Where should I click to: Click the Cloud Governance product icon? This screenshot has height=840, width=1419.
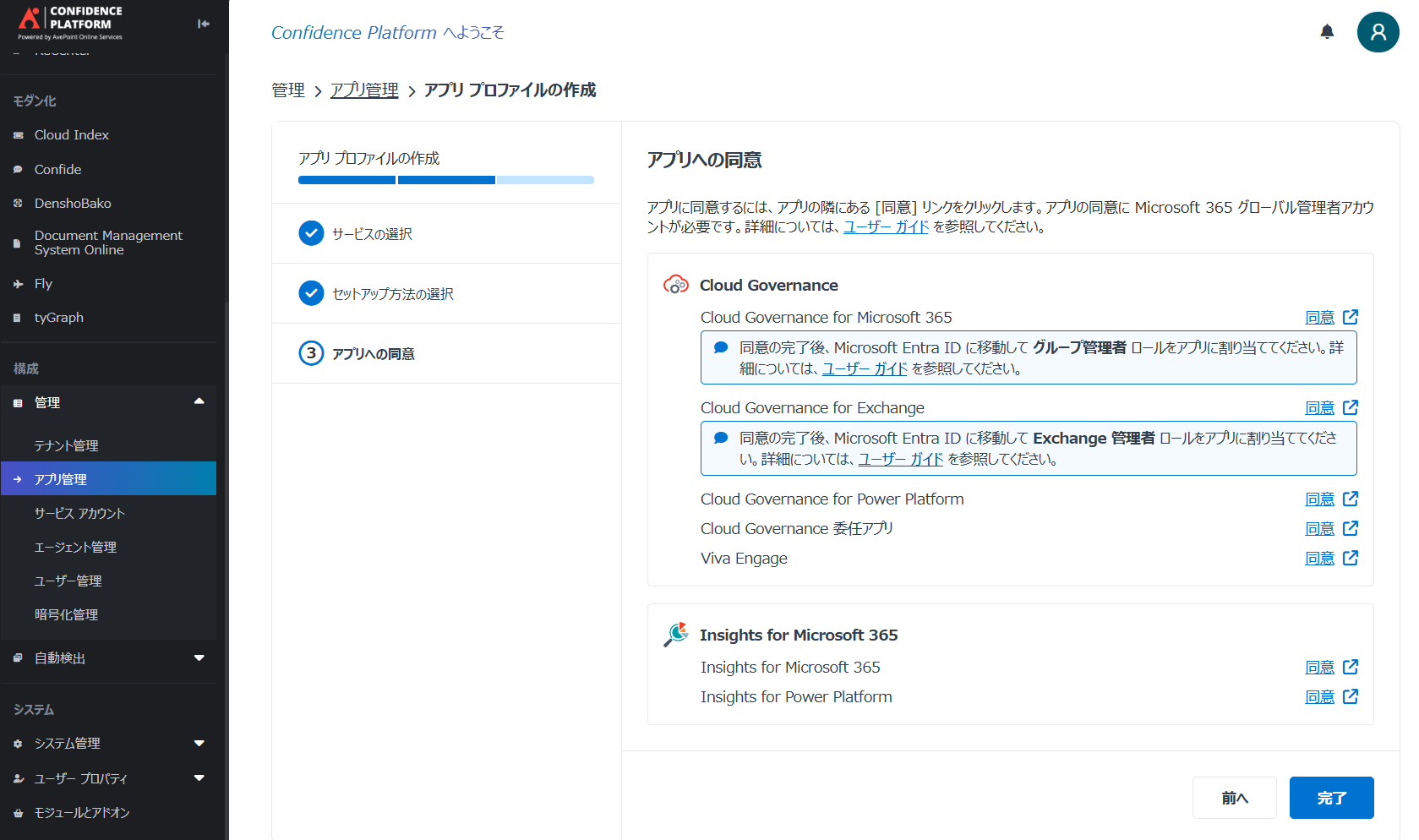pyautogui.click(x=676, y=285)
